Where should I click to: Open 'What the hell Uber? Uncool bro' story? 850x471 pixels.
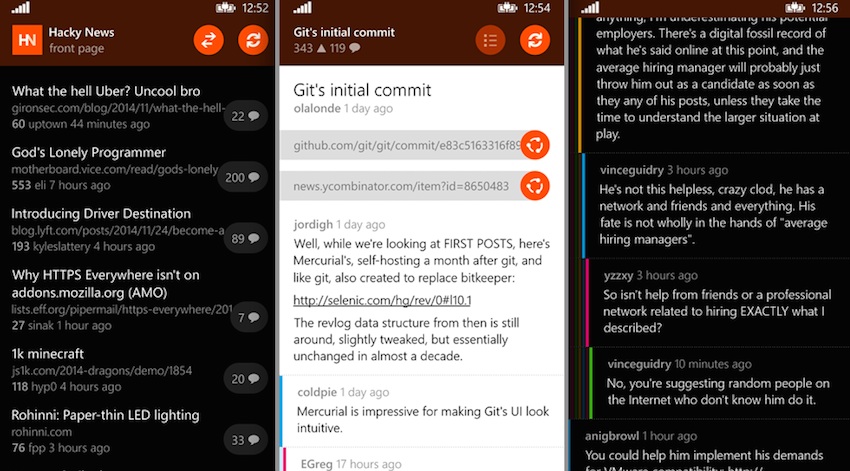[x=106, y=91]
